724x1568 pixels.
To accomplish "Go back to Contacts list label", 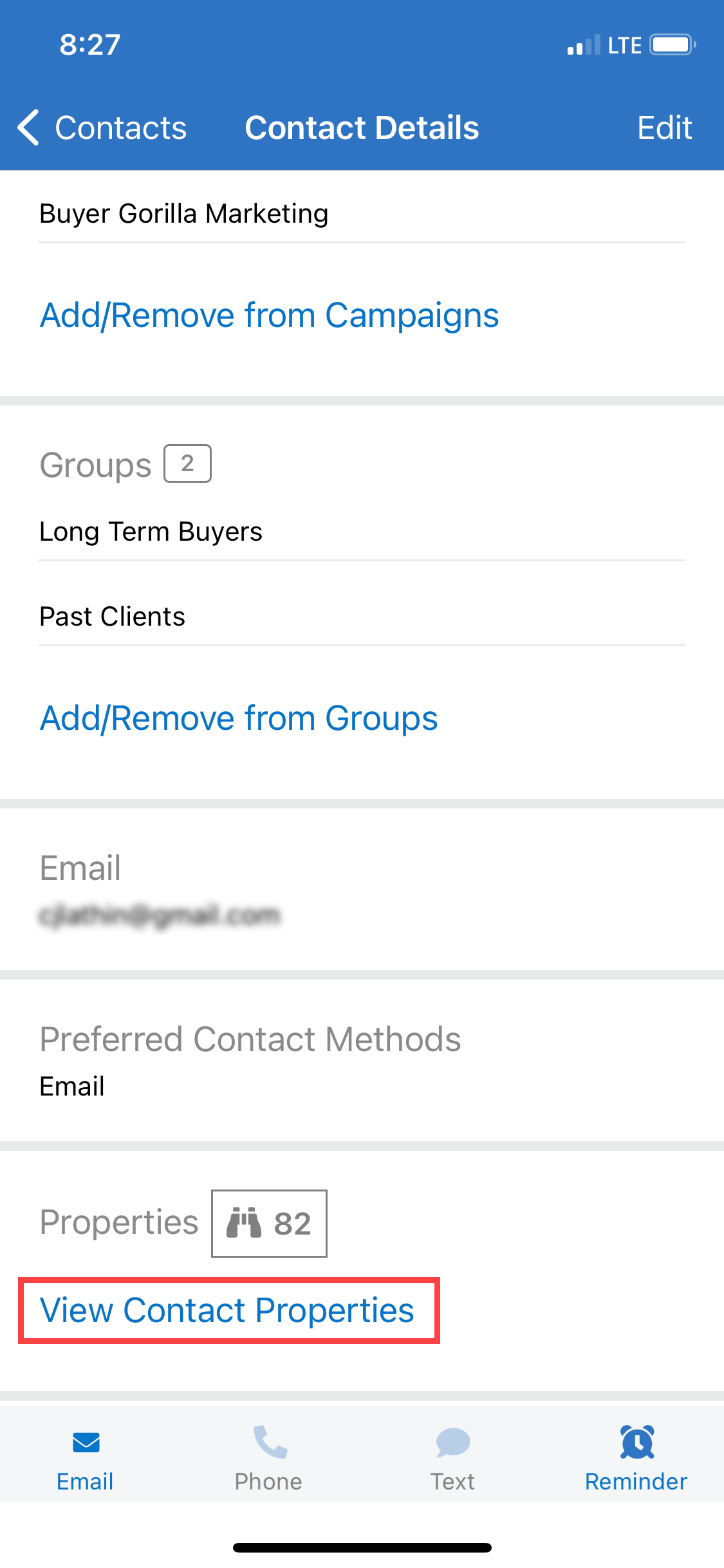I will (x=121, y=127).
